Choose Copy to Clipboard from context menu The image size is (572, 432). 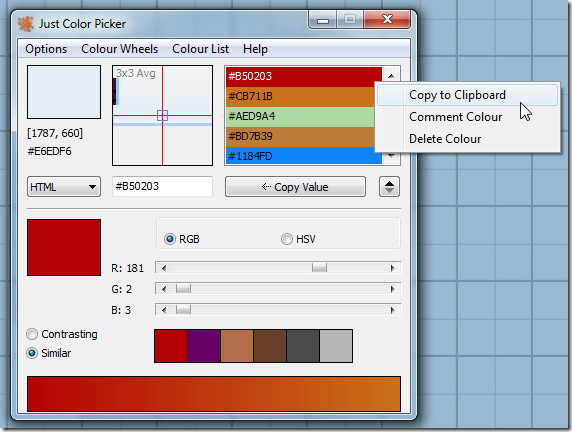click(467, 95)
